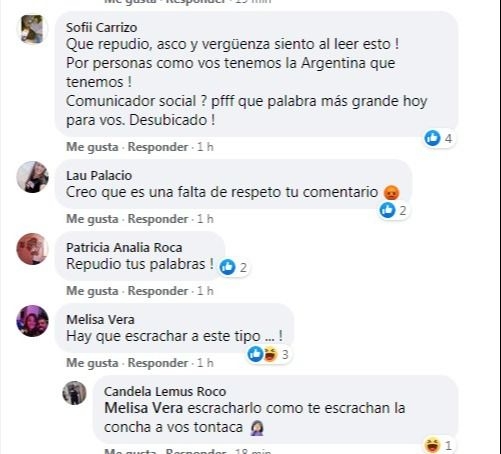Like Lau Palacio's comment with Me gusta
501x454 pixels.
point(92,219)
